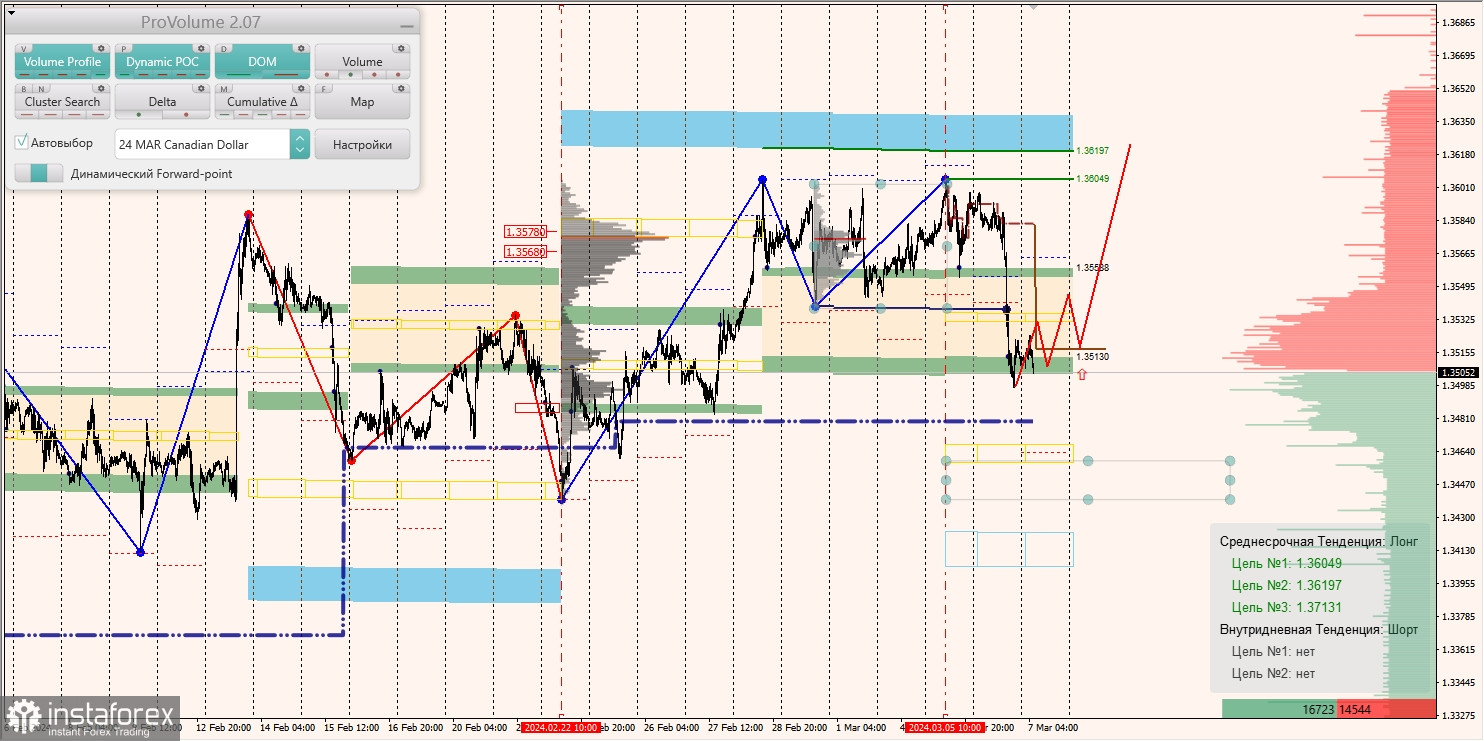Uncheck the Автовыбор checkbox
The height and width of the screenshot is (741, 1484).
pyautogui.click(x=22, y=143)
